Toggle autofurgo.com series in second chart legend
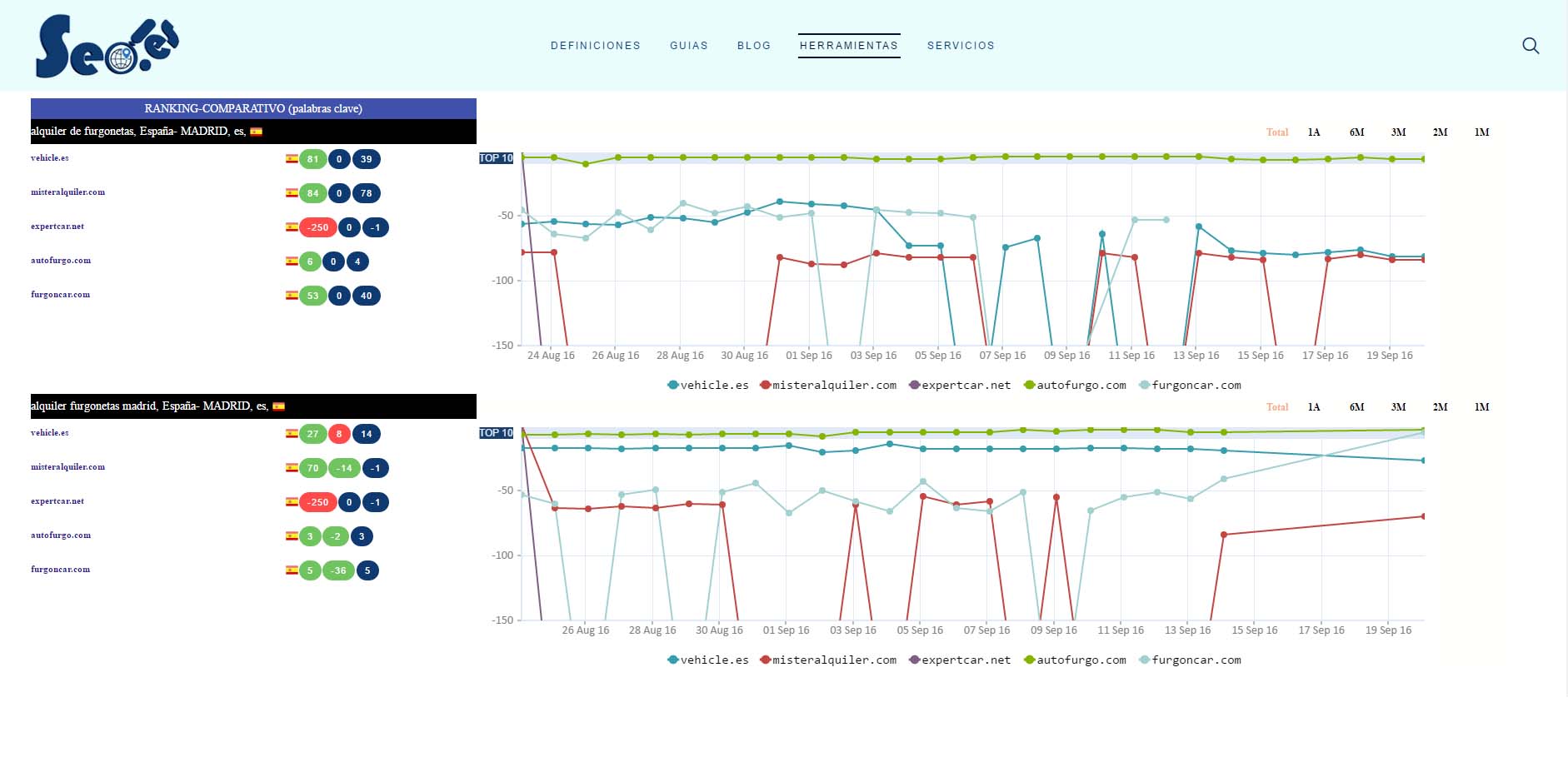This screenshot has width=1568, height=762. pos(1075,660)
